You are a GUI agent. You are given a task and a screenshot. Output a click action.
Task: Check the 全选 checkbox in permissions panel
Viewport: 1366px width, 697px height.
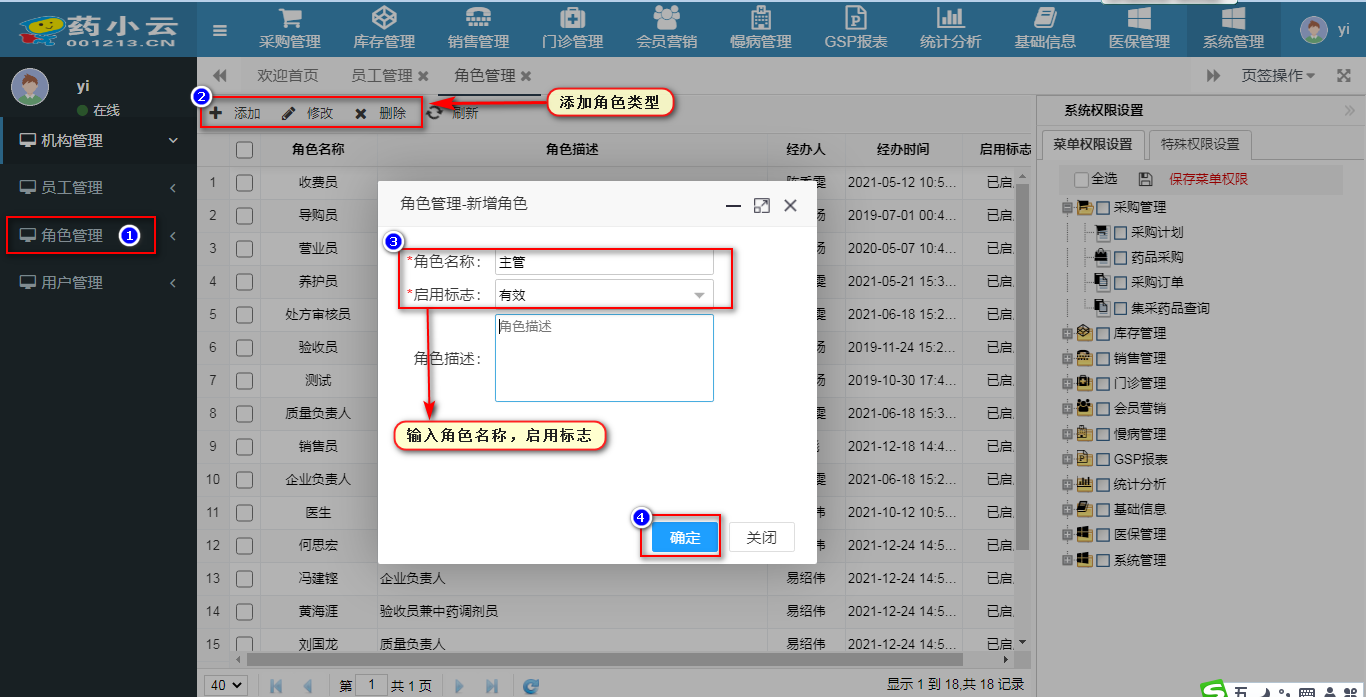coord(1081,179)
